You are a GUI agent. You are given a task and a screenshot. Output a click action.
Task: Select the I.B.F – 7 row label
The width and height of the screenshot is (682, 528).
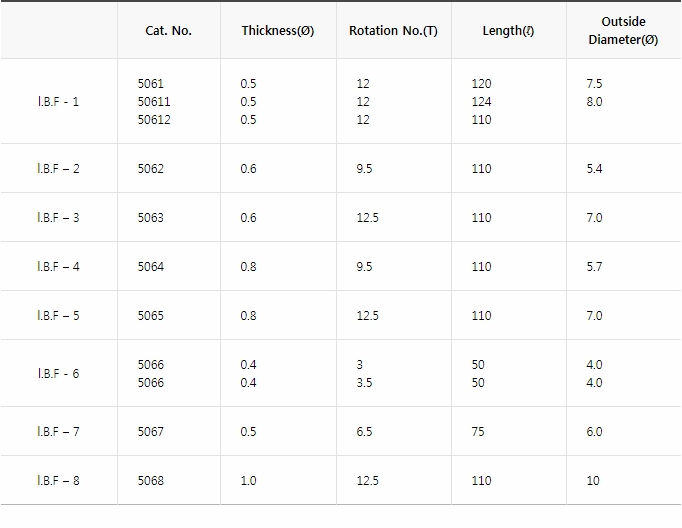coord(58,431)
